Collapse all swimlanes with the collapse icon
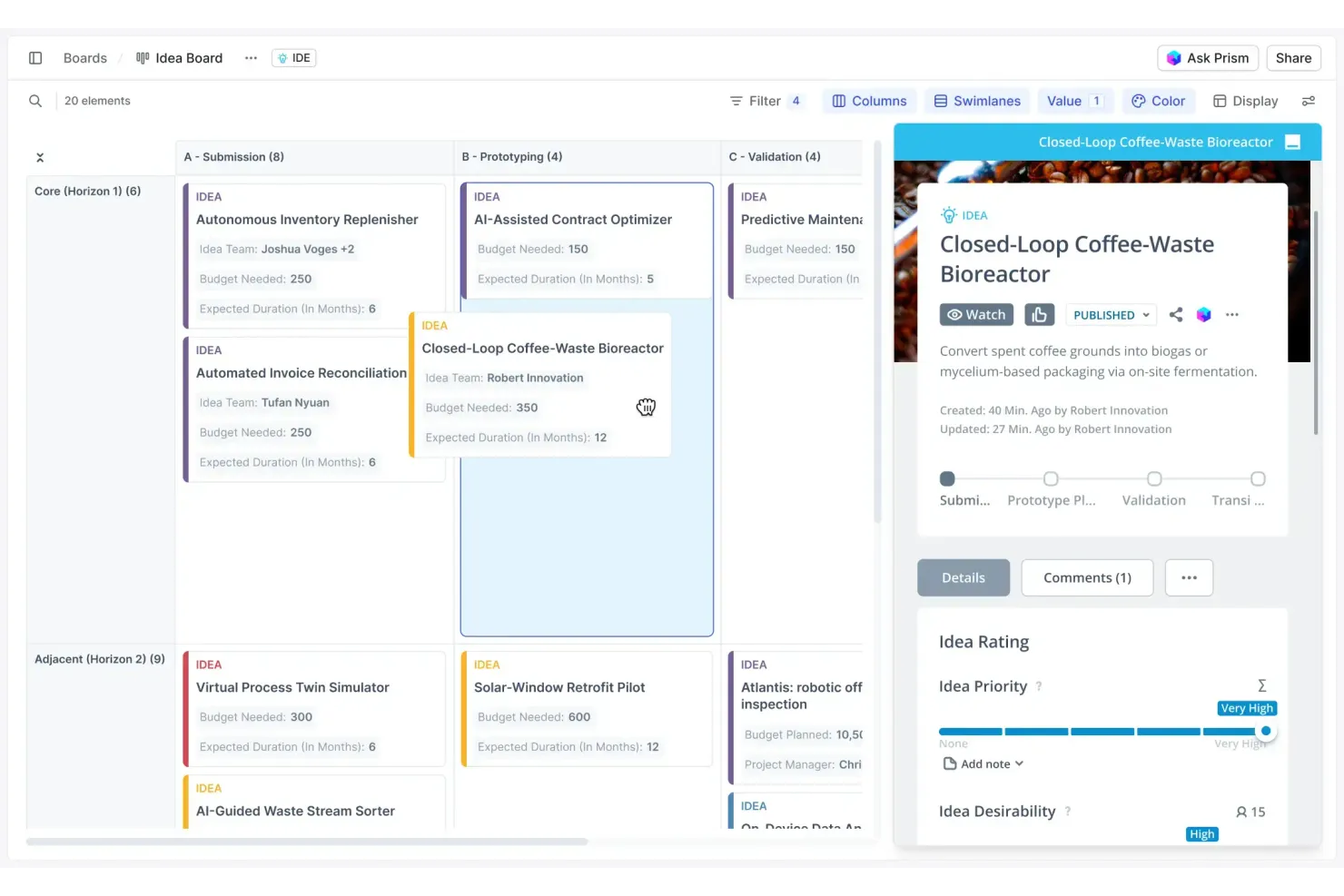Image resolution: width=1344 pixels, height=896 pixels. click(40, 157)
